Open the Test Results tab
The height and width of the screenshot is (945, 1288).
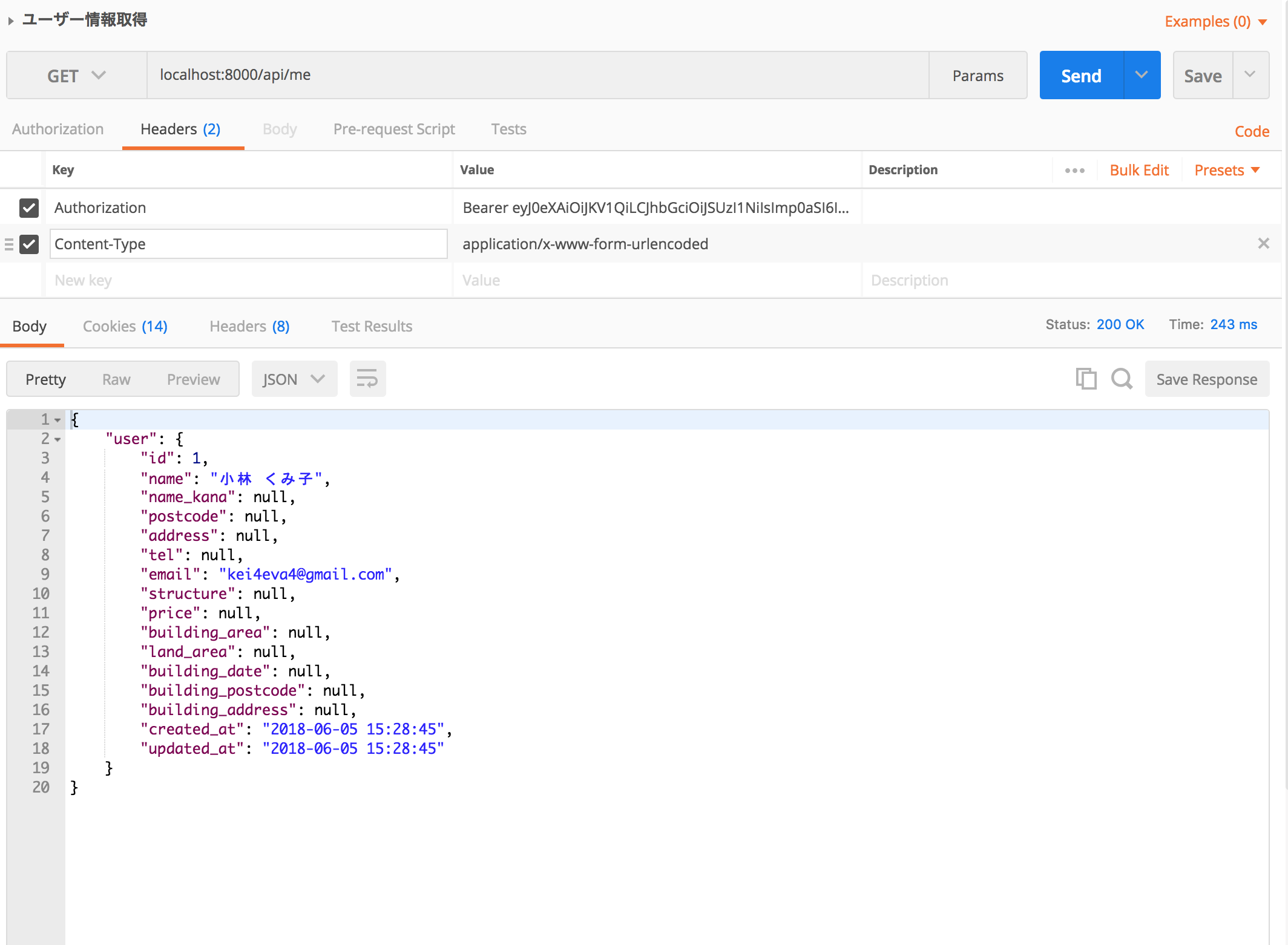372,326
